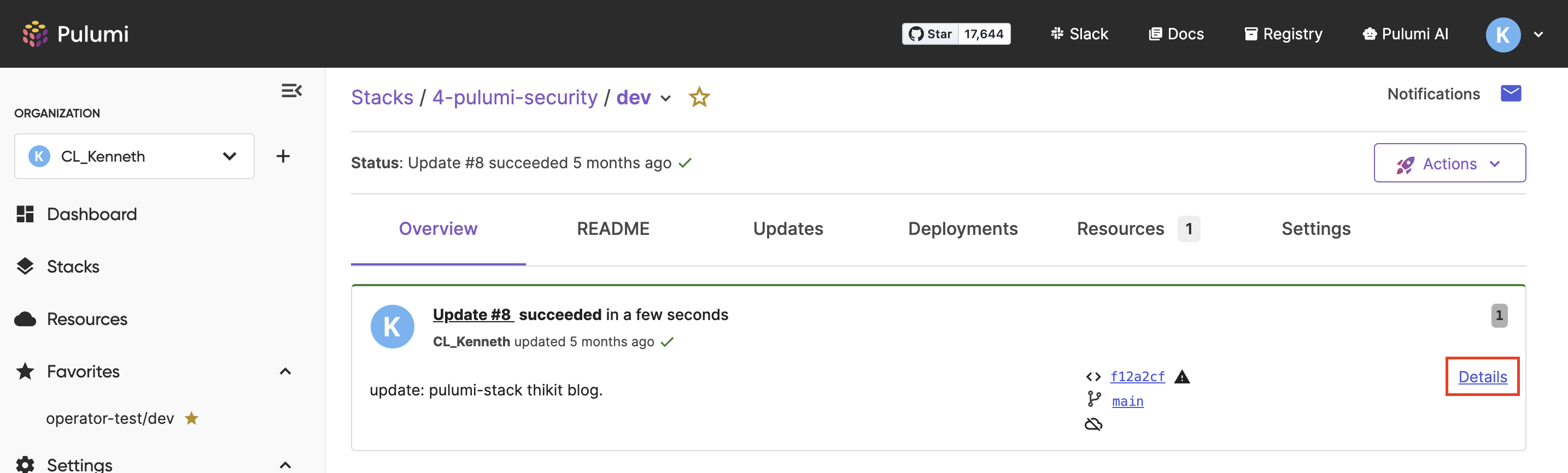This screenshot has width=1568, height=473.
Task: Click the ORGANIZATION heading label
Action: 57,113
